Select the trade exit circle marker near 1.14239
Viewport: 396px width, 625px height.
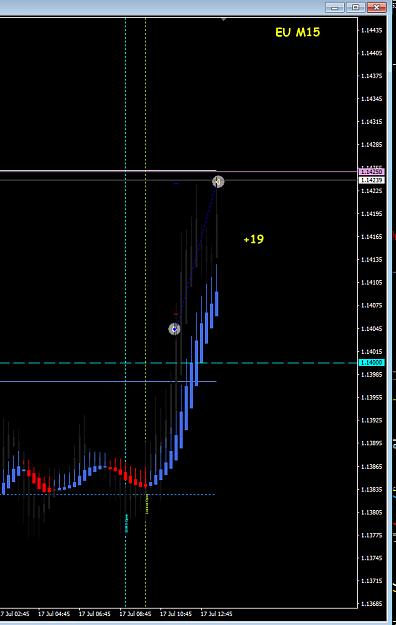pyautogui.click(x=218, y=182)
